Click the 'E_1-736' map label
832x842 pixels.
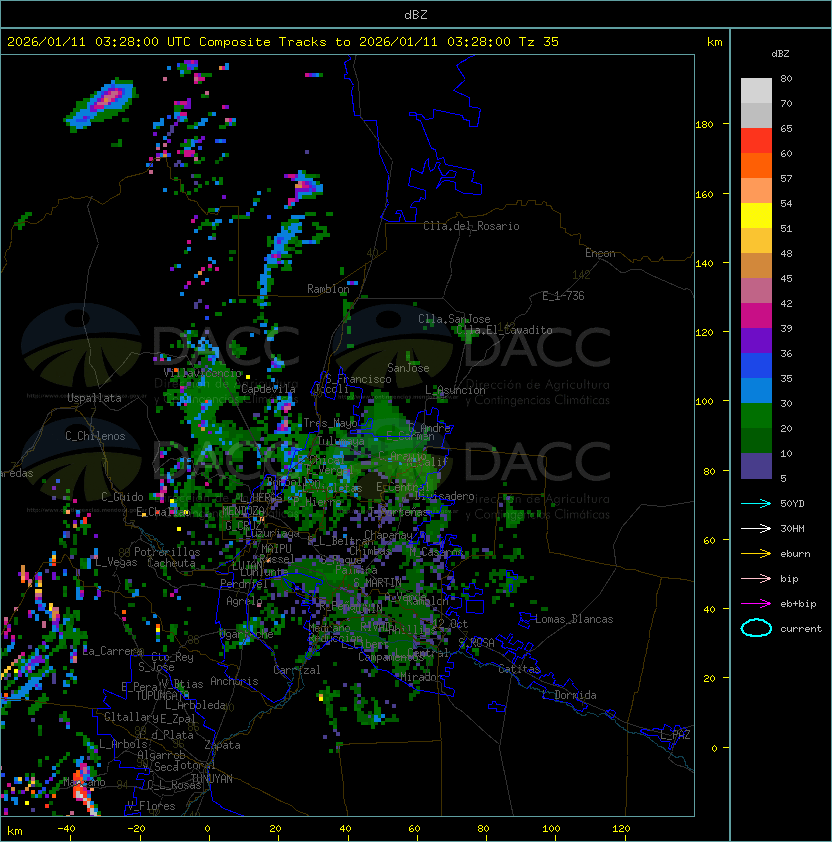[x=563, y=296]
